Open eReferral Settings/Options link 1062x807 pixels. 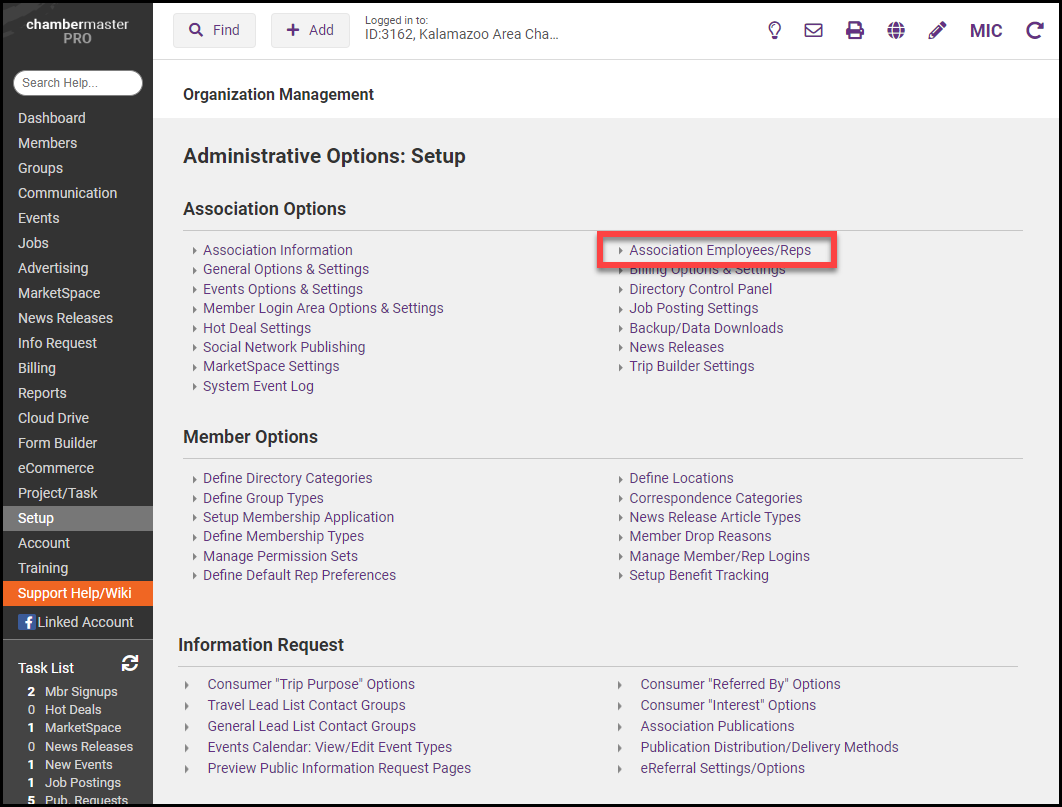point(722,768)
